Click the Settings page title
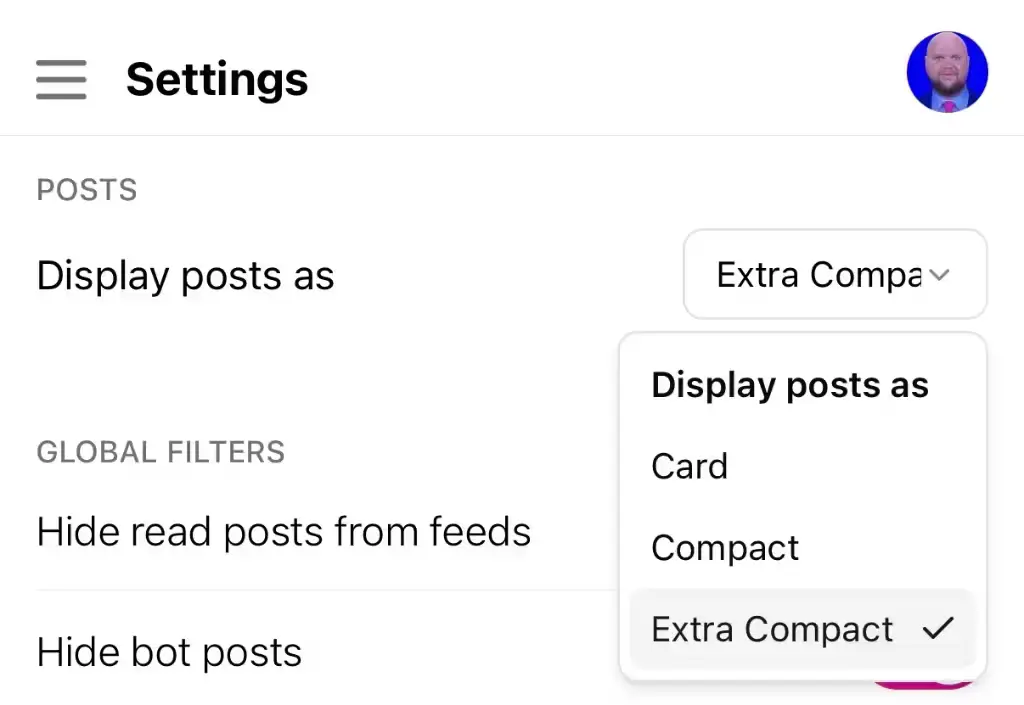The width and height of the screenshot is (1024, 705). click(217, 79)
